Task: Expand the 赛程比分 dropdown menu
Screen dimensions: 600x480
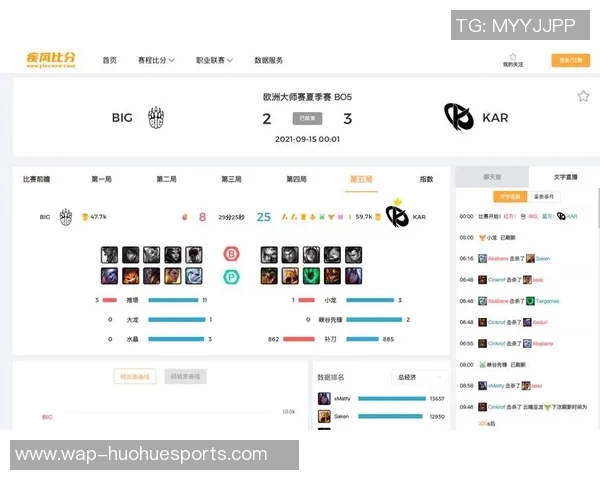Action: (x=156, y=60)
